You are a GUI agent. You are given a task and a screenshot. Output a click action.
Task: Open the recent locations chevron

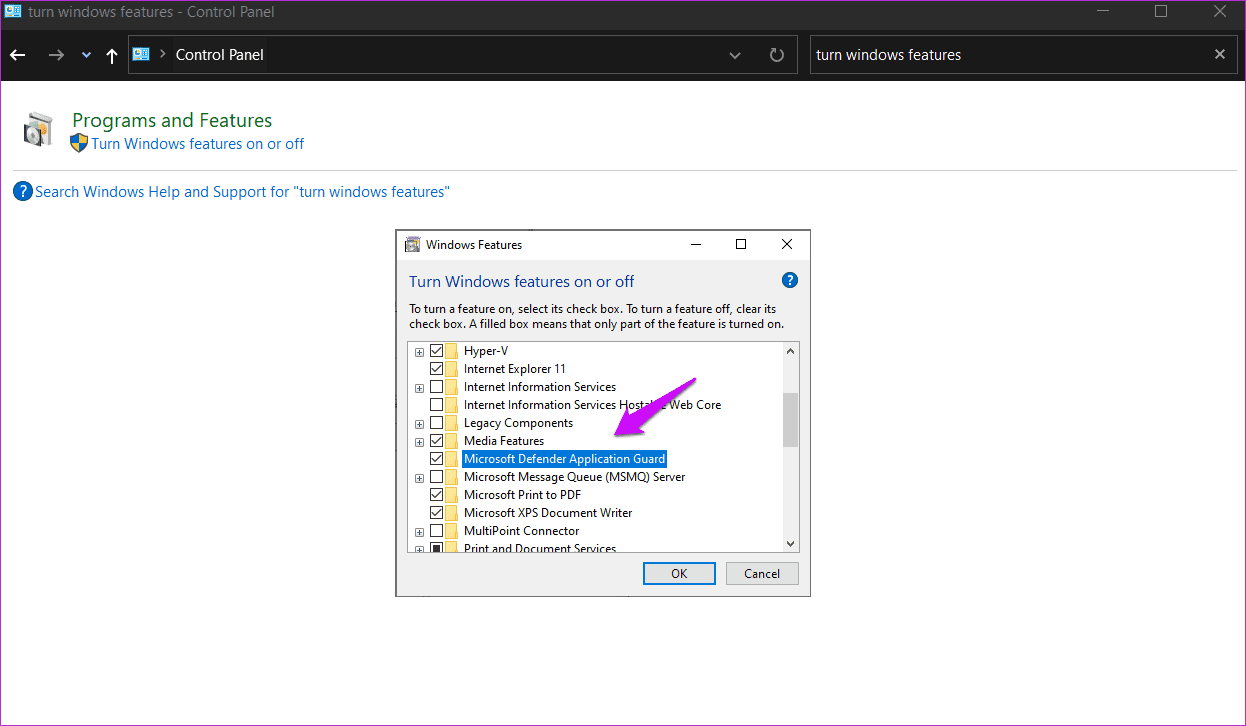[86, 55]
